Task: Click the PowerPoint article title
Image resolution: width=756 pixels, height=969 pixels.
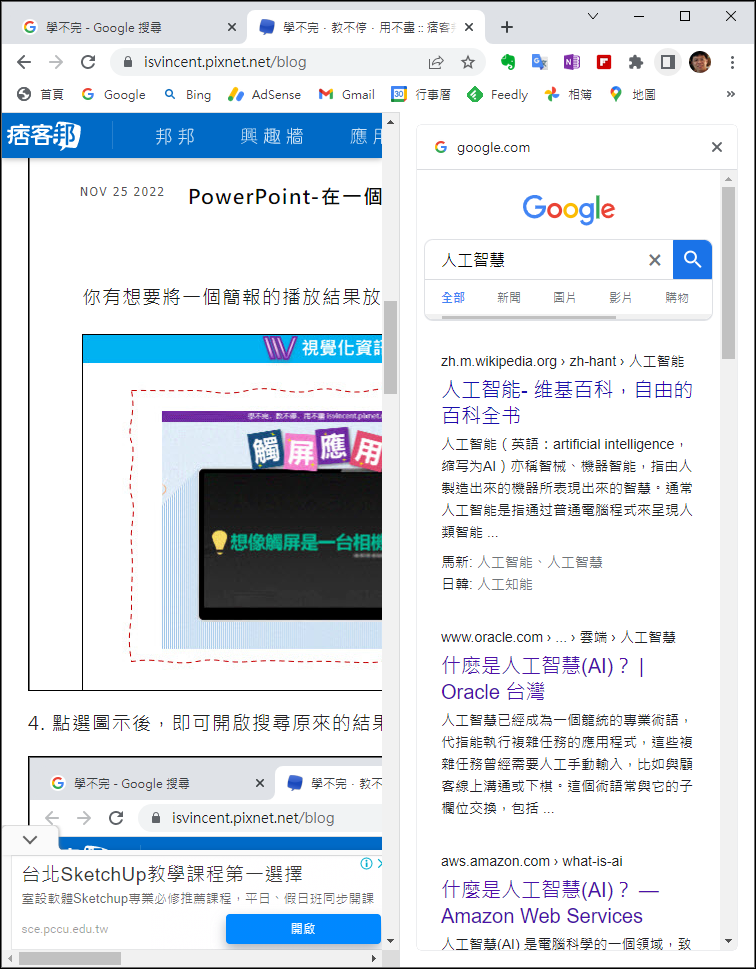Action: click(285, 197)
